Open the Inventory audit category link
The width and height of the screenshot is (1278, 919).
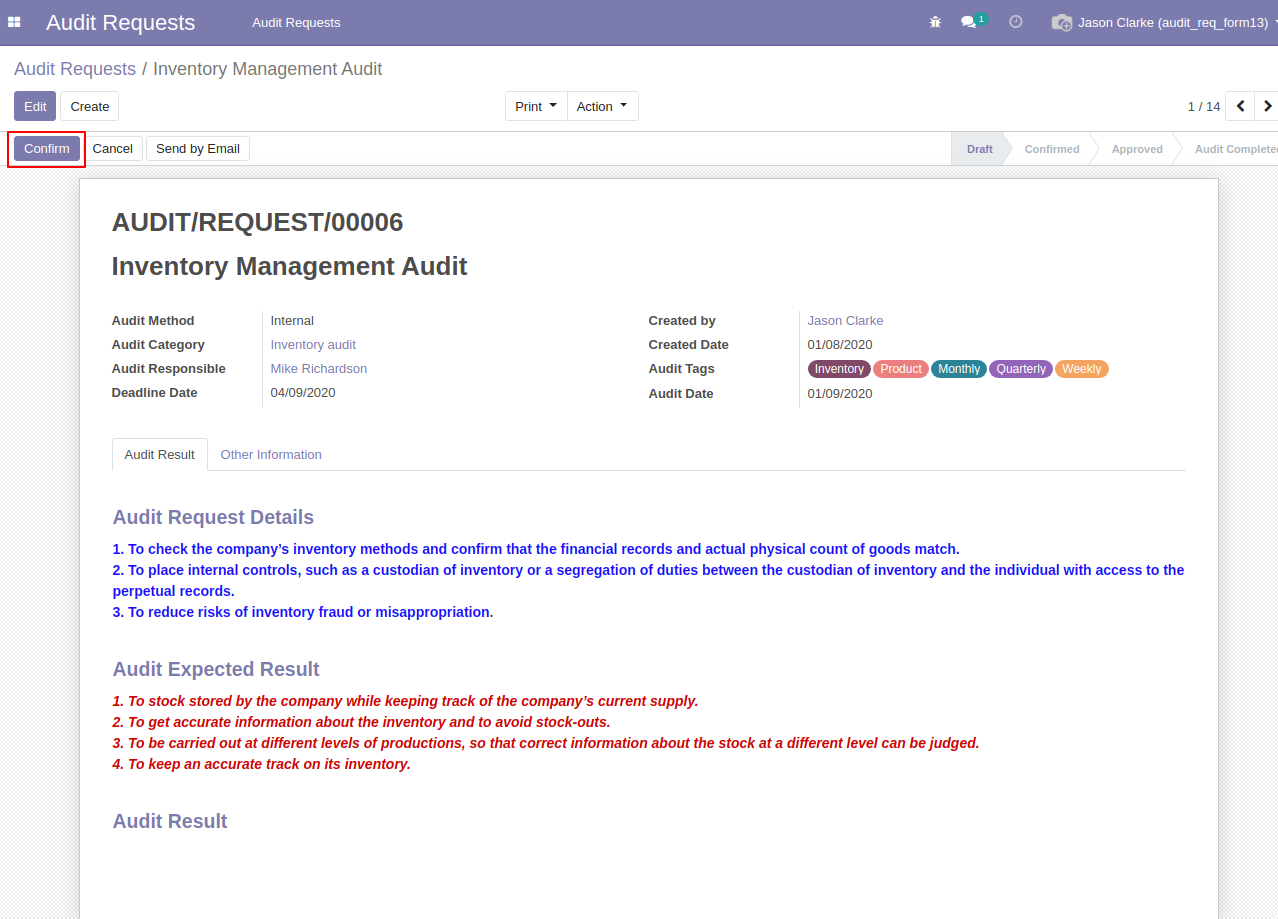coord(313,344)
